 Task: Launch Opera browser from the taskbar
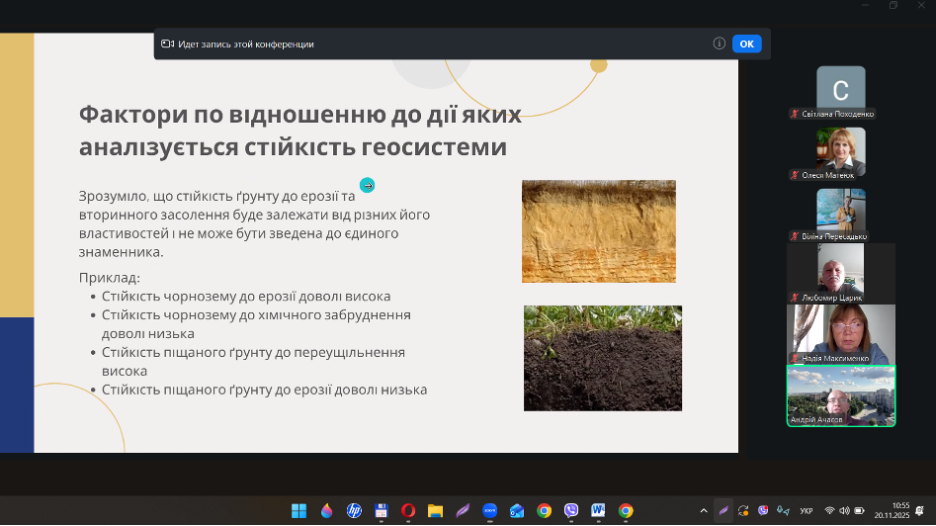click(x=408, y=511)
